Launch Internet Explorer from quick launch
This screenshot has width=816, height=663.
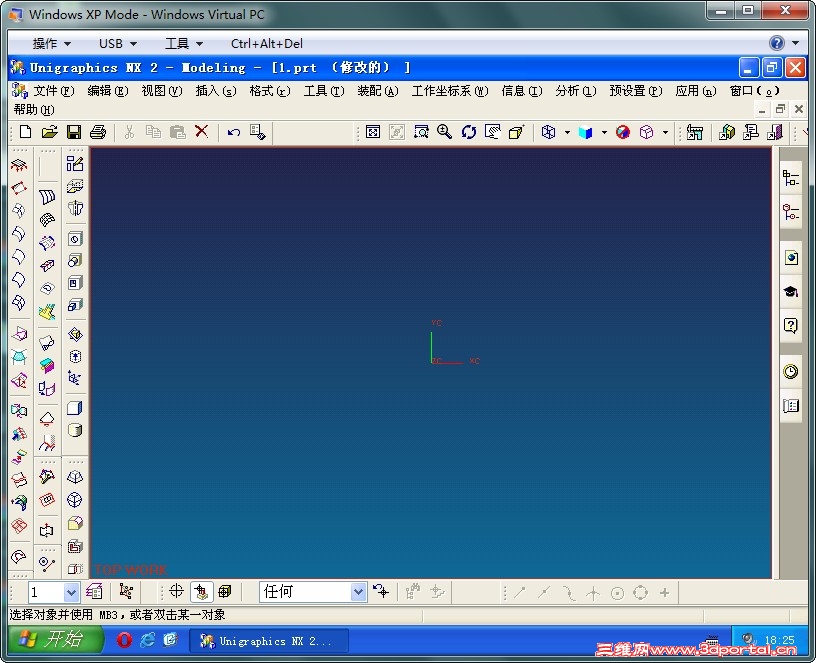coord(148,640)
